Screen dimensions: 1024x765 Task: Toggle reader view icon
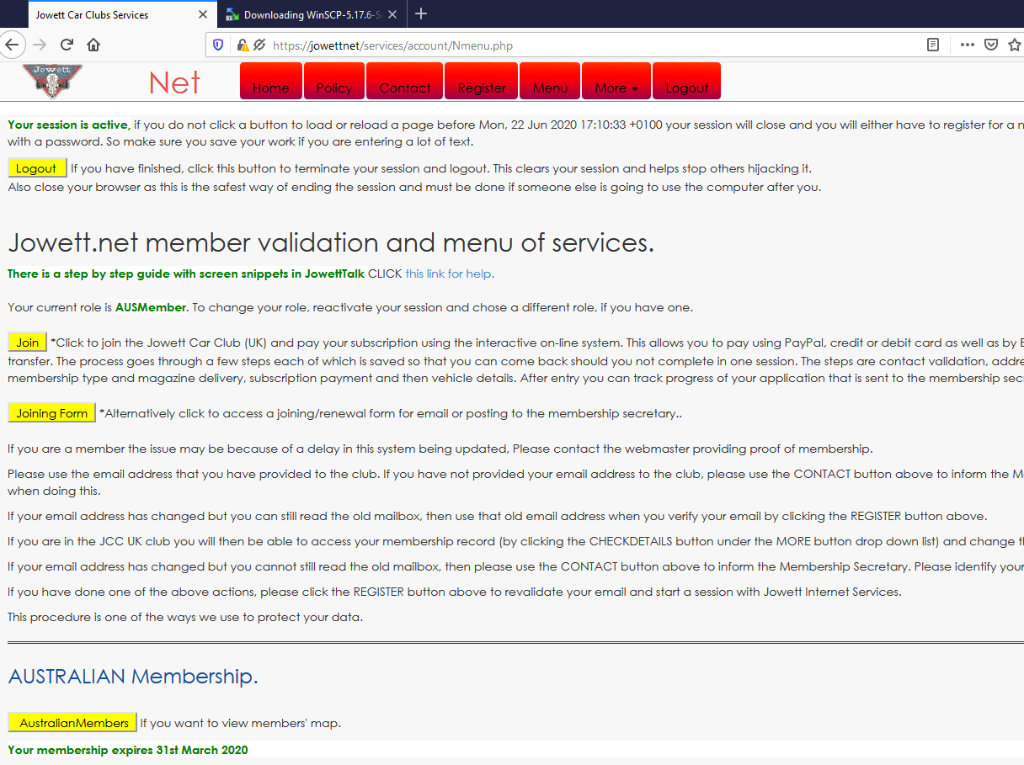tap(933, 45)
